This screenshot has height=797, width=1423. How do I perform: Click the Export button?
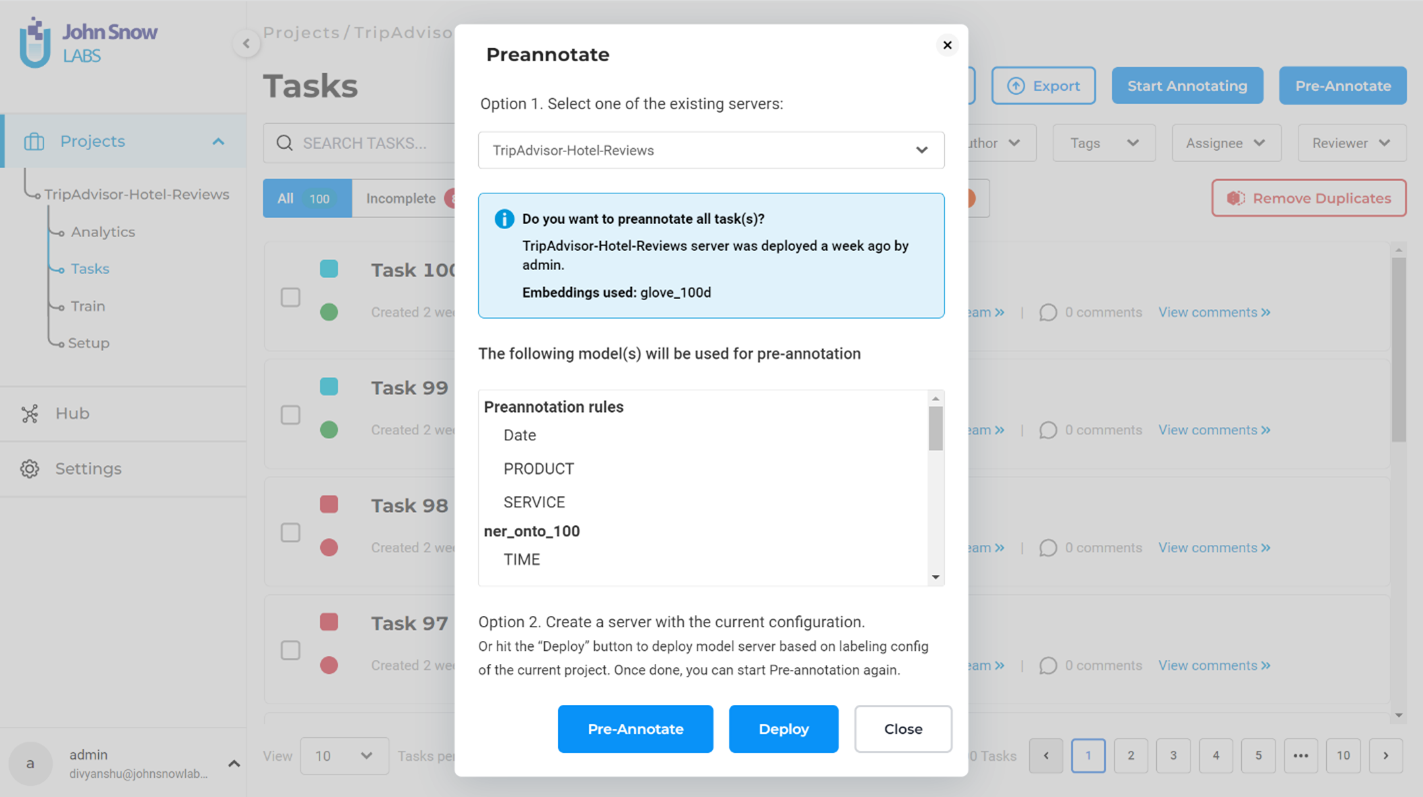(1043, 86)
